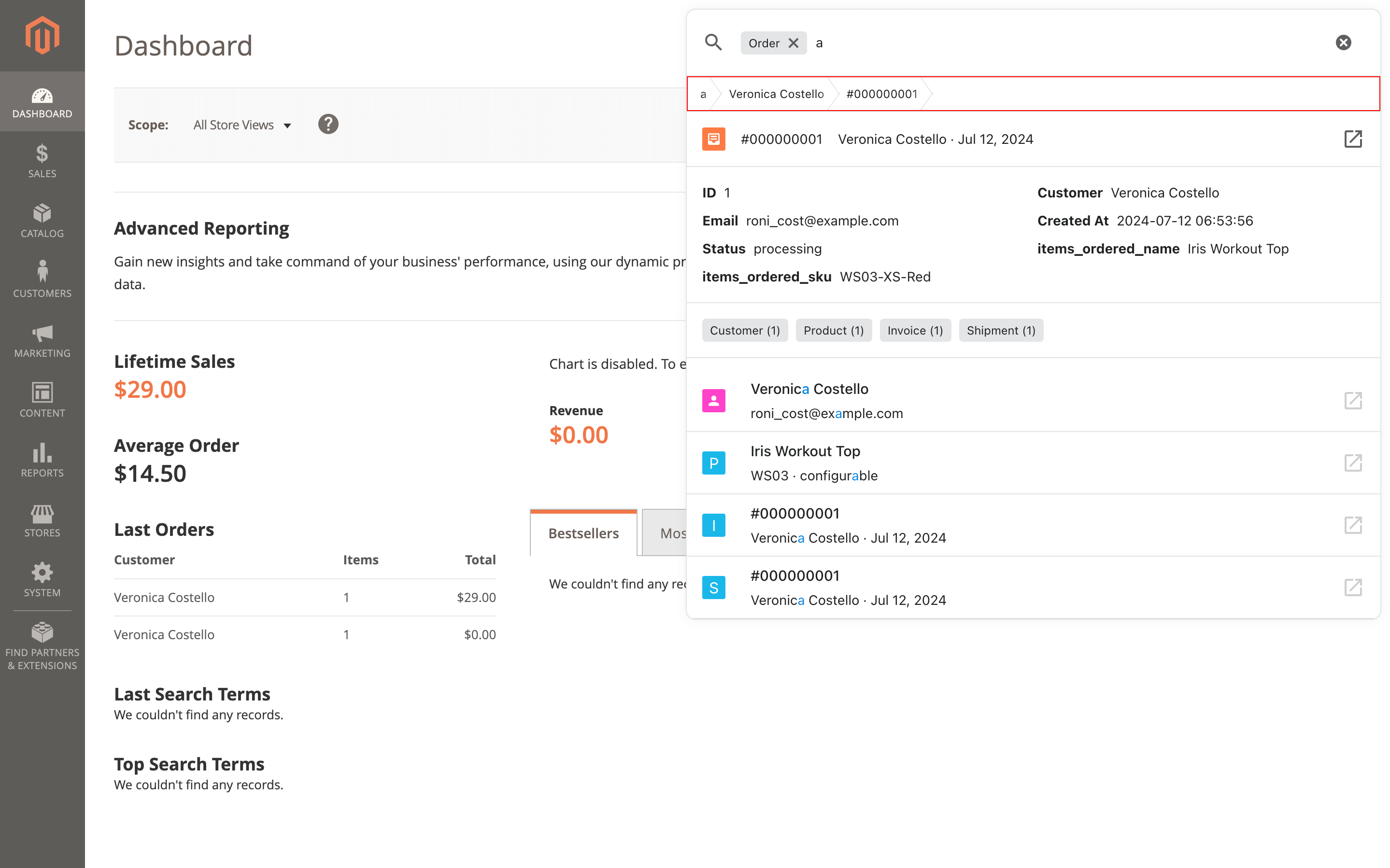Clear the search input field

tap(1342, 42)
